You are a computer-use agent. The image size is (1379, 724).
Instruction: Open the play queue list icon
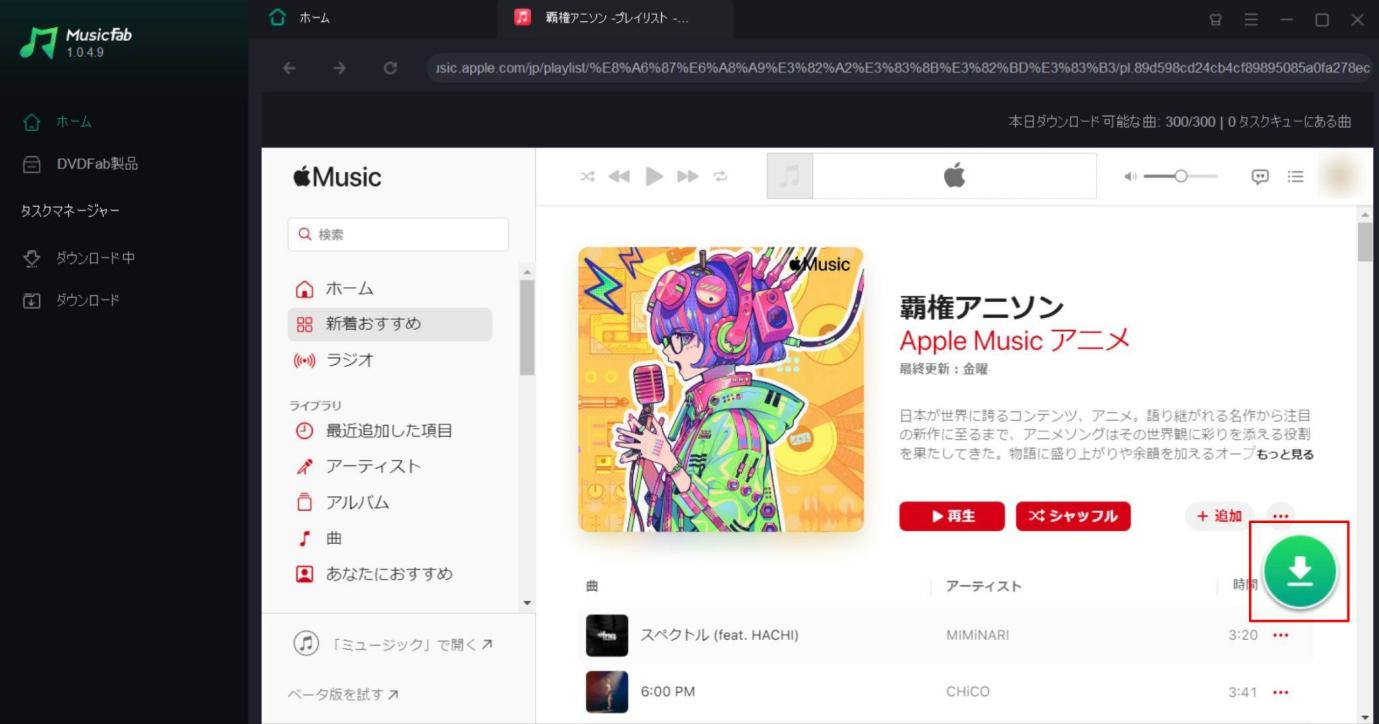click(x=1295, y=177)
